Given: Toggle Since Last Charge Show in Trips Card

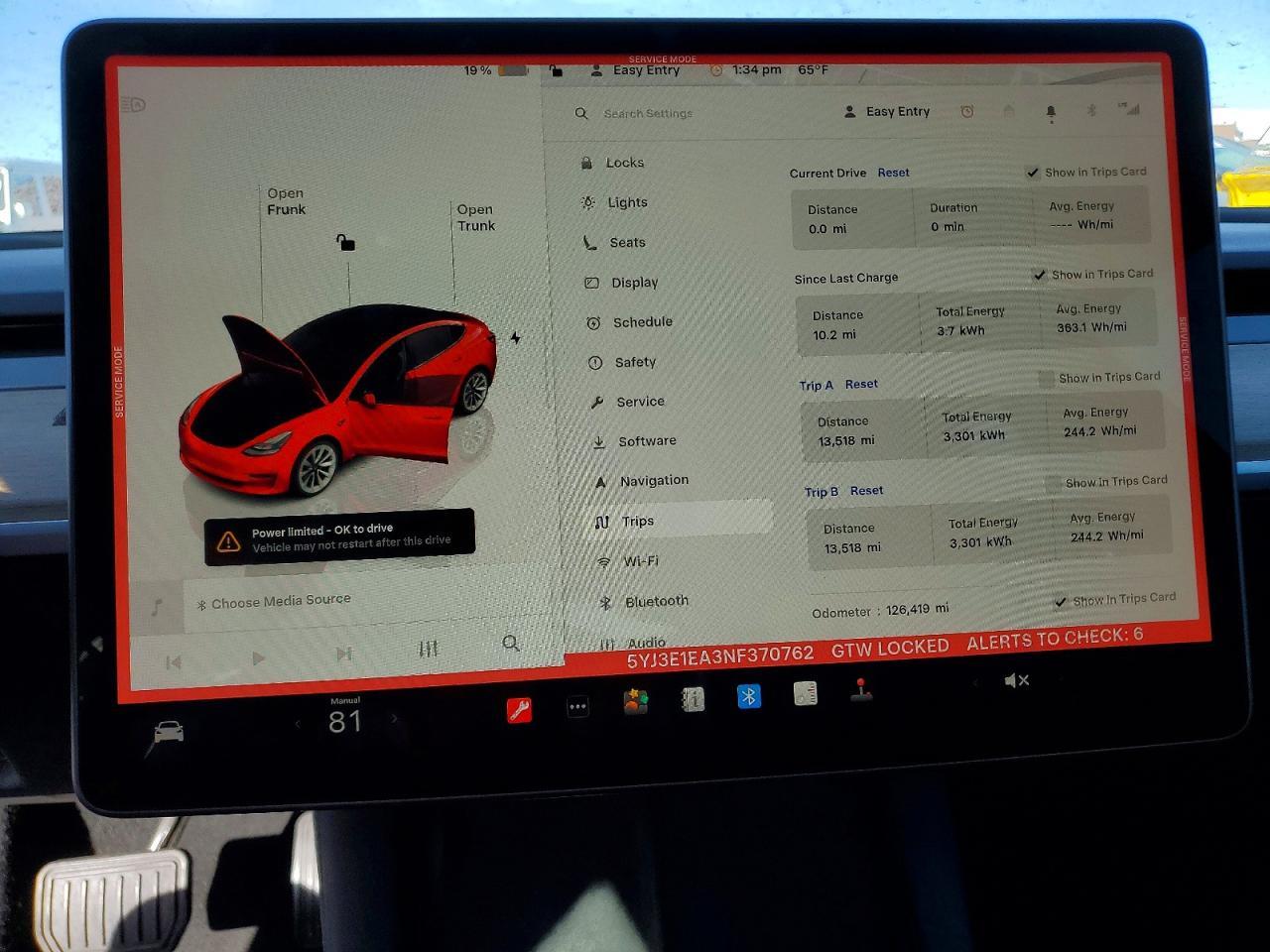Looking at the screenshot, I should point(1039,275).
